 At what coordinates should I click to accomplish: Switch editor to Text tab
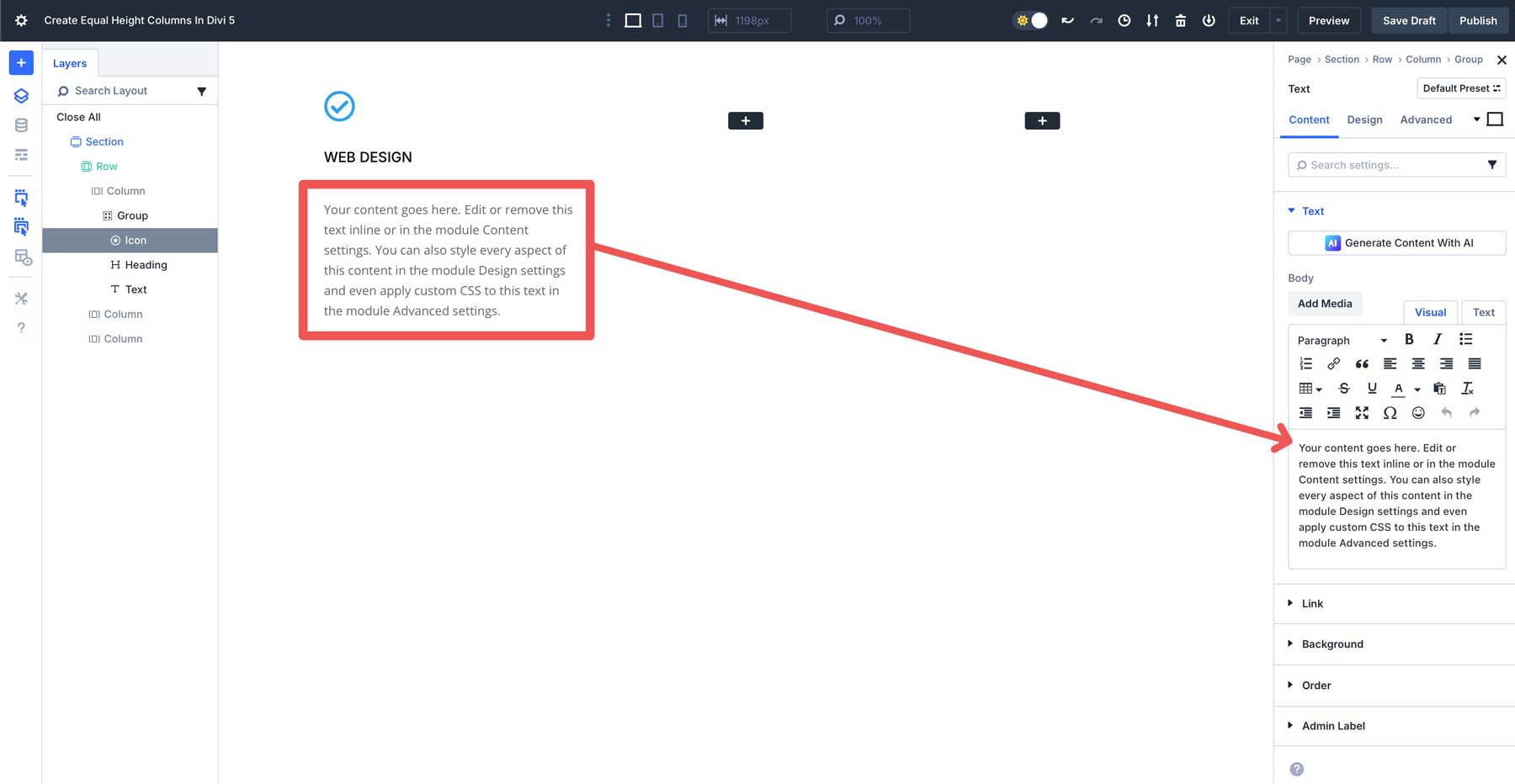pos(1483,312)
